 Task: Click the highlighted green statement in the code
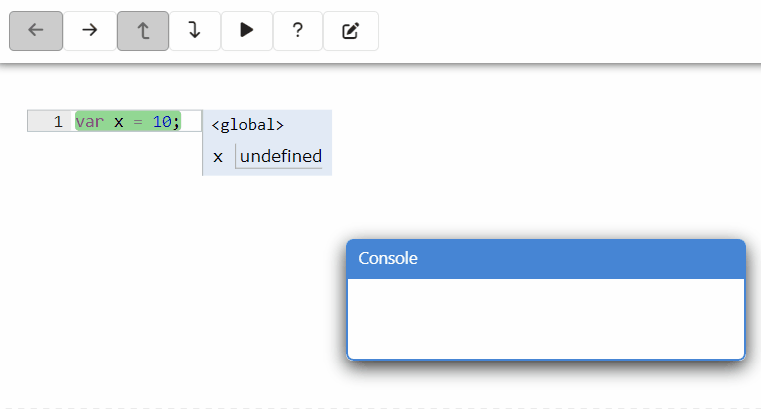coord(128,122)
